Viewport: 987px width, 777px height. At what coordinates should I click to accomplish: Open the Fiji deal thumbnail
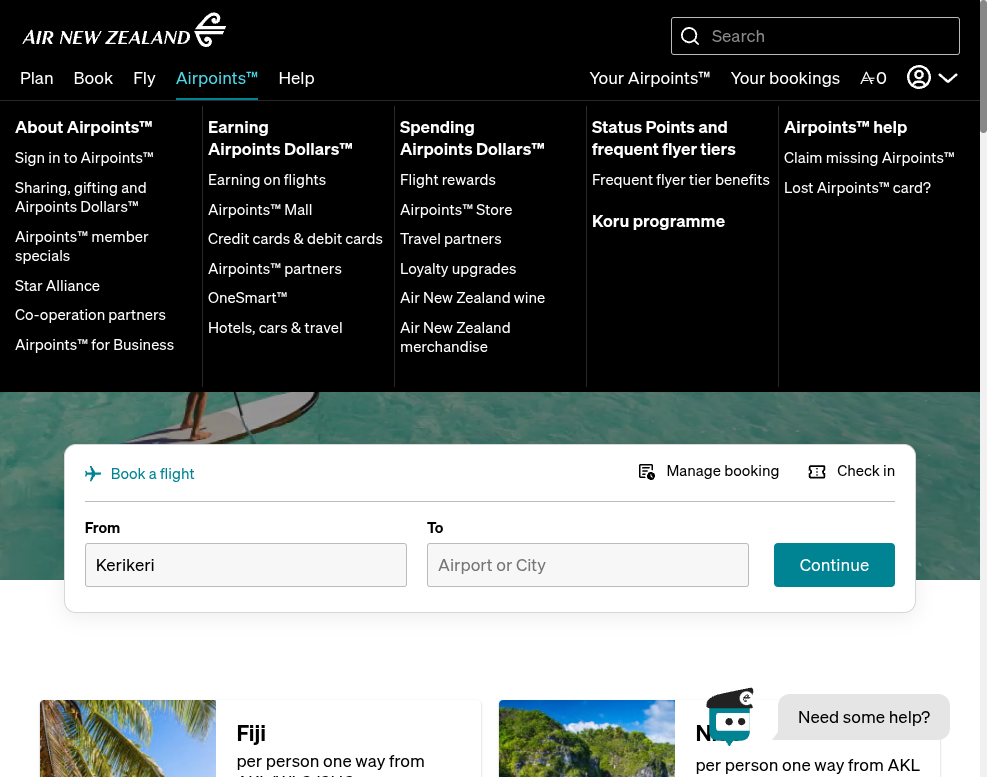click(128, 738)
